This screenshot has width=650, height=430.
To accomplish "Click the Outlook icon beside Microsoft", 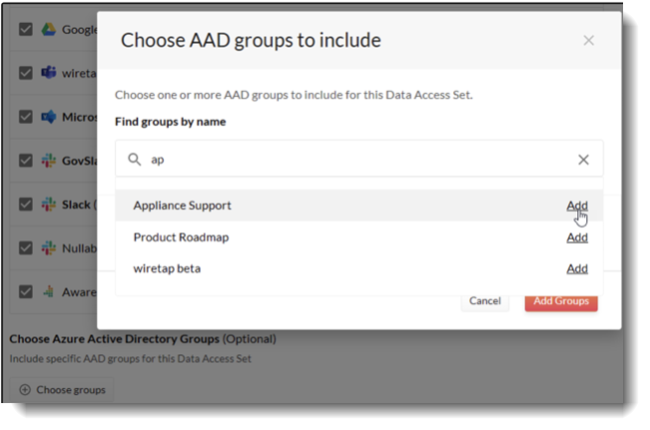I will point(47,117).
